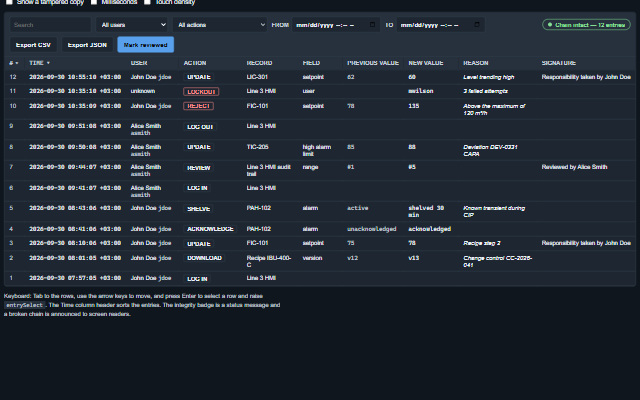Click the Mark reviewed button
The height and width of the screenshot is (400, 640).
click(x=146, y=45)
